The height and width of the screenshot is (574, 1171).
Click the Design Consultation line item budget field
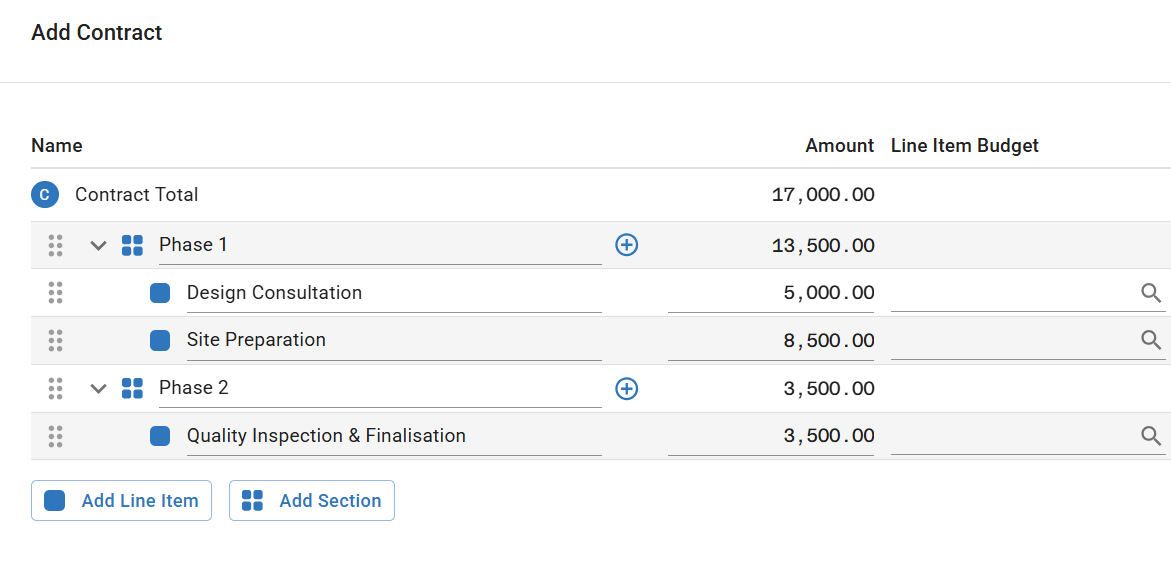[1012, 293]
